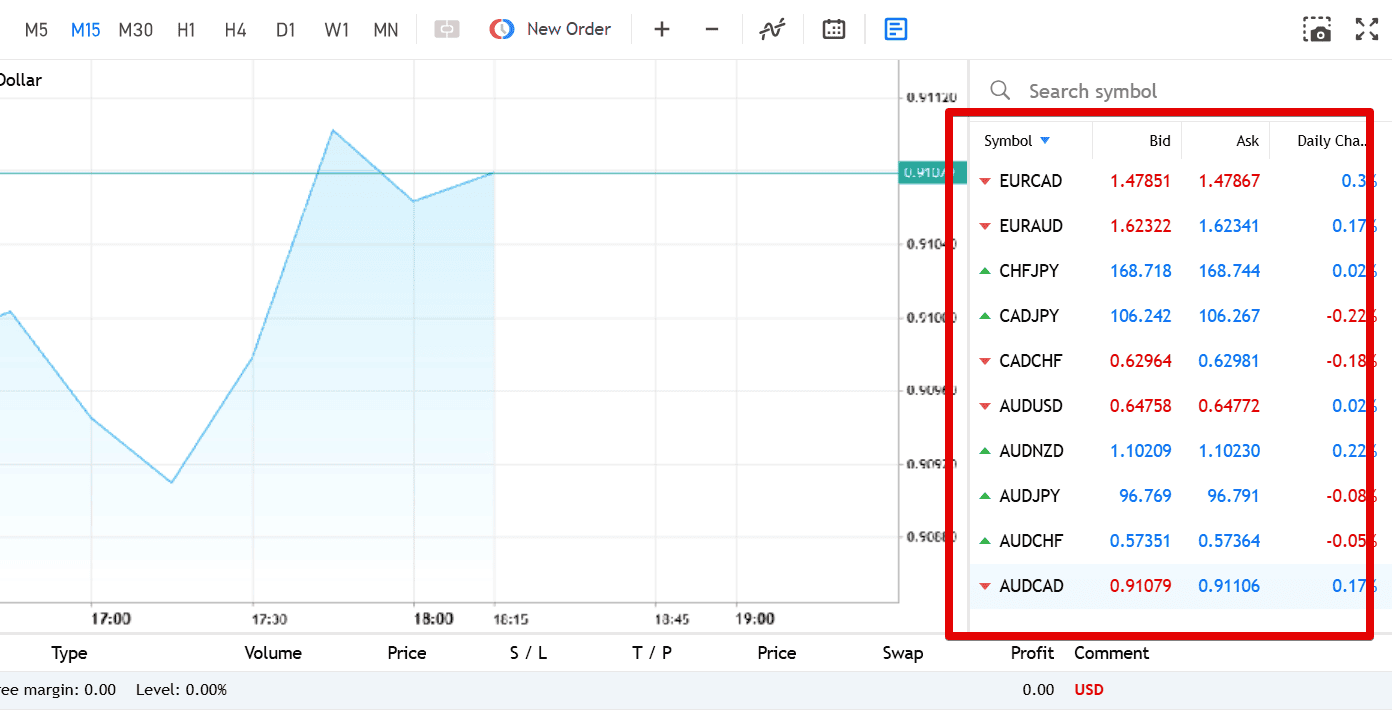Click the horizontal price level line on chart

coord(450,172)
